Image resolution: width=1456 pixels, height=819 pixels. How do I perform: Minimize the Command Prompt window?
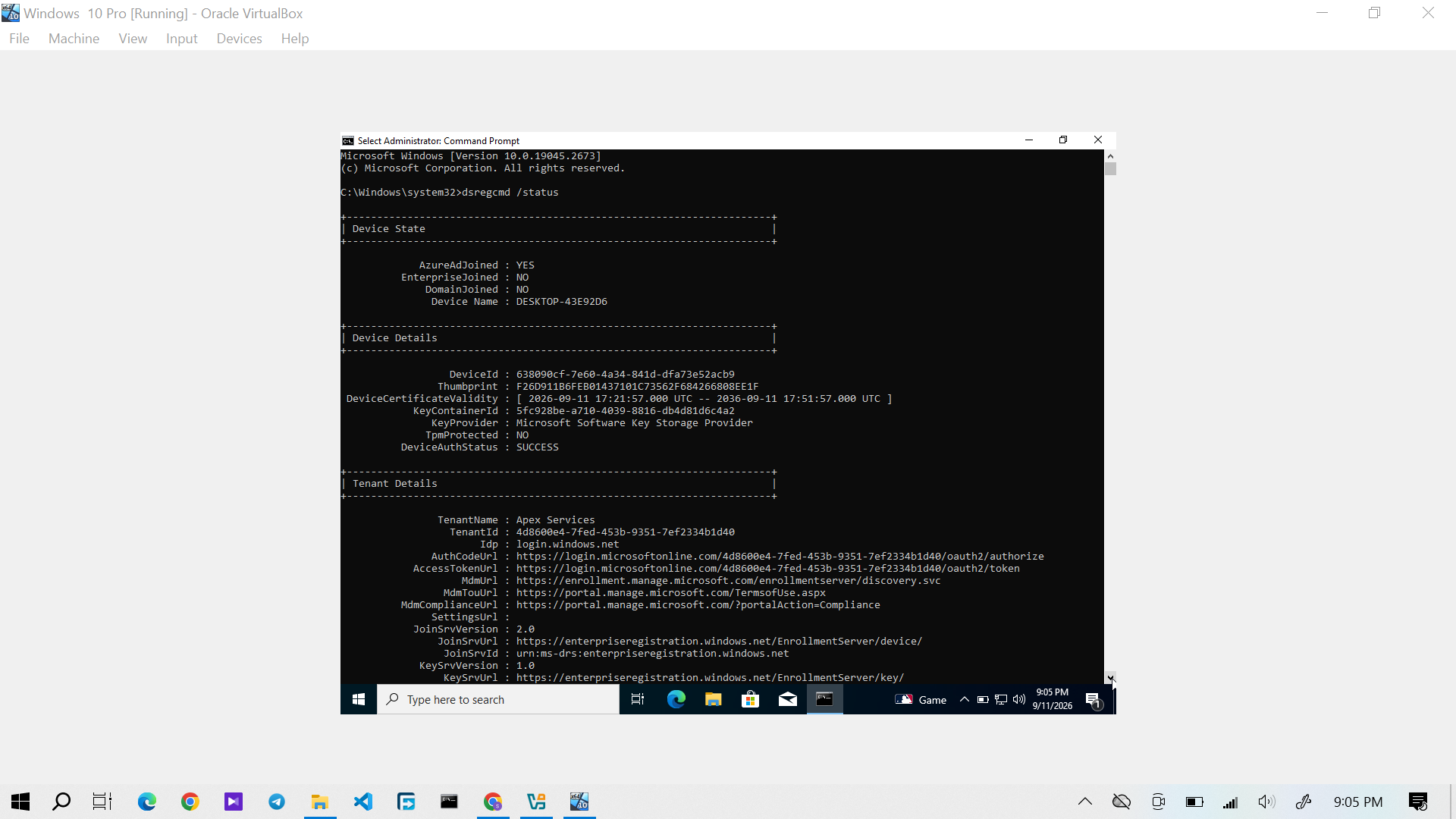pos(1029,140)
